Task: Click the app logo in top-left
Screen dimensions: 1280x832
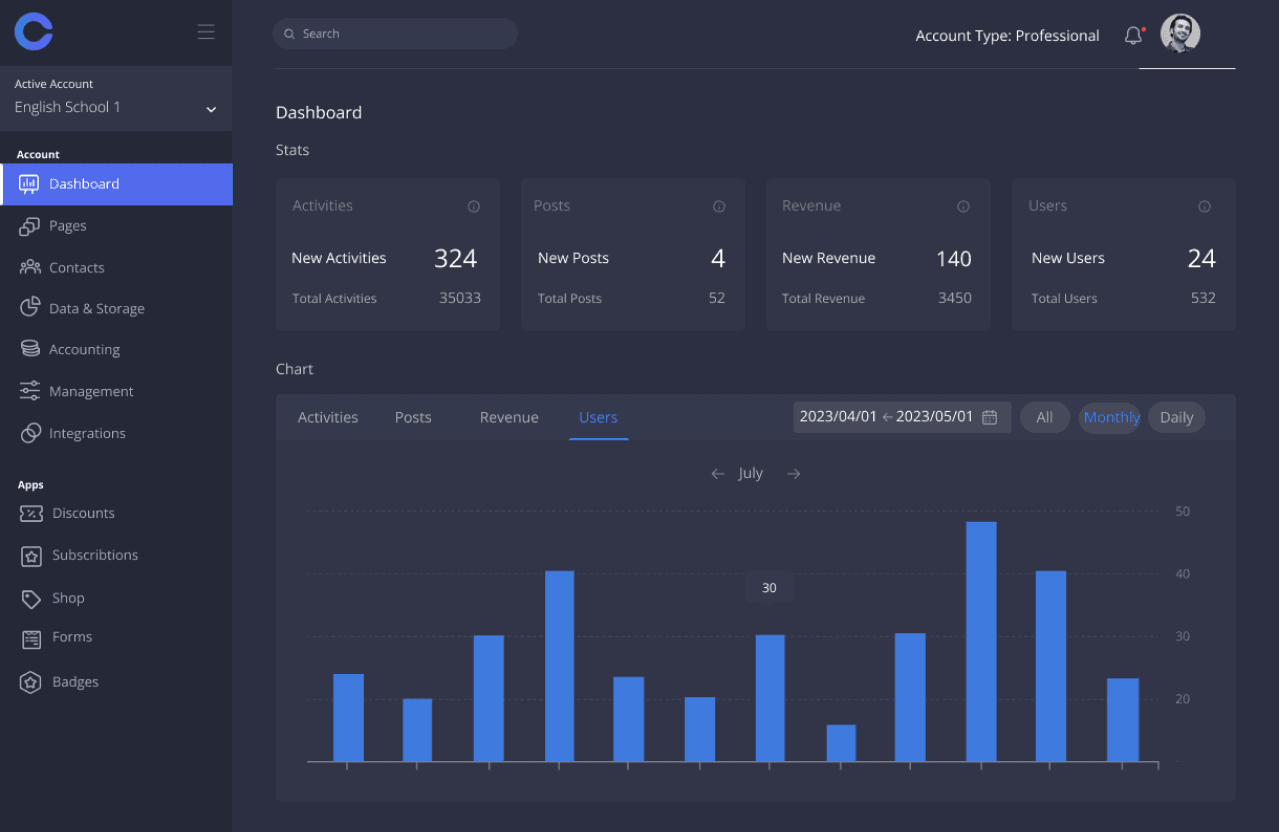Action: 34,32
